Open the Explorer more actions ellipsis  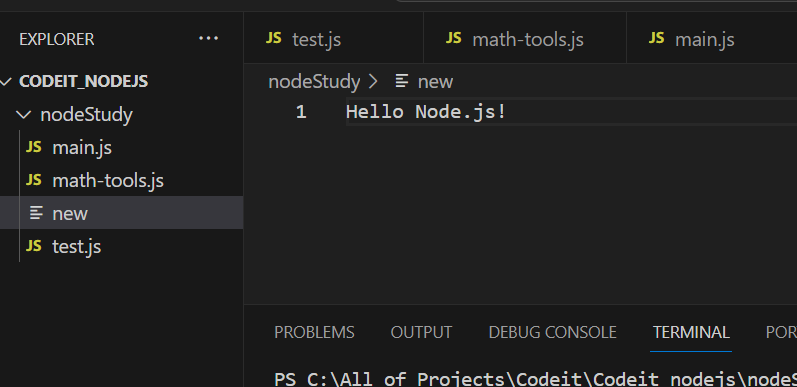tap(208, 39)
